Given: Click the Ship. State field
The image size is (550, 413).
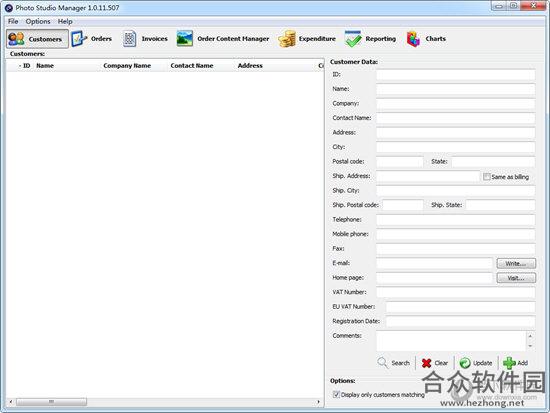Looking at the screenshot, I should 500,205.
